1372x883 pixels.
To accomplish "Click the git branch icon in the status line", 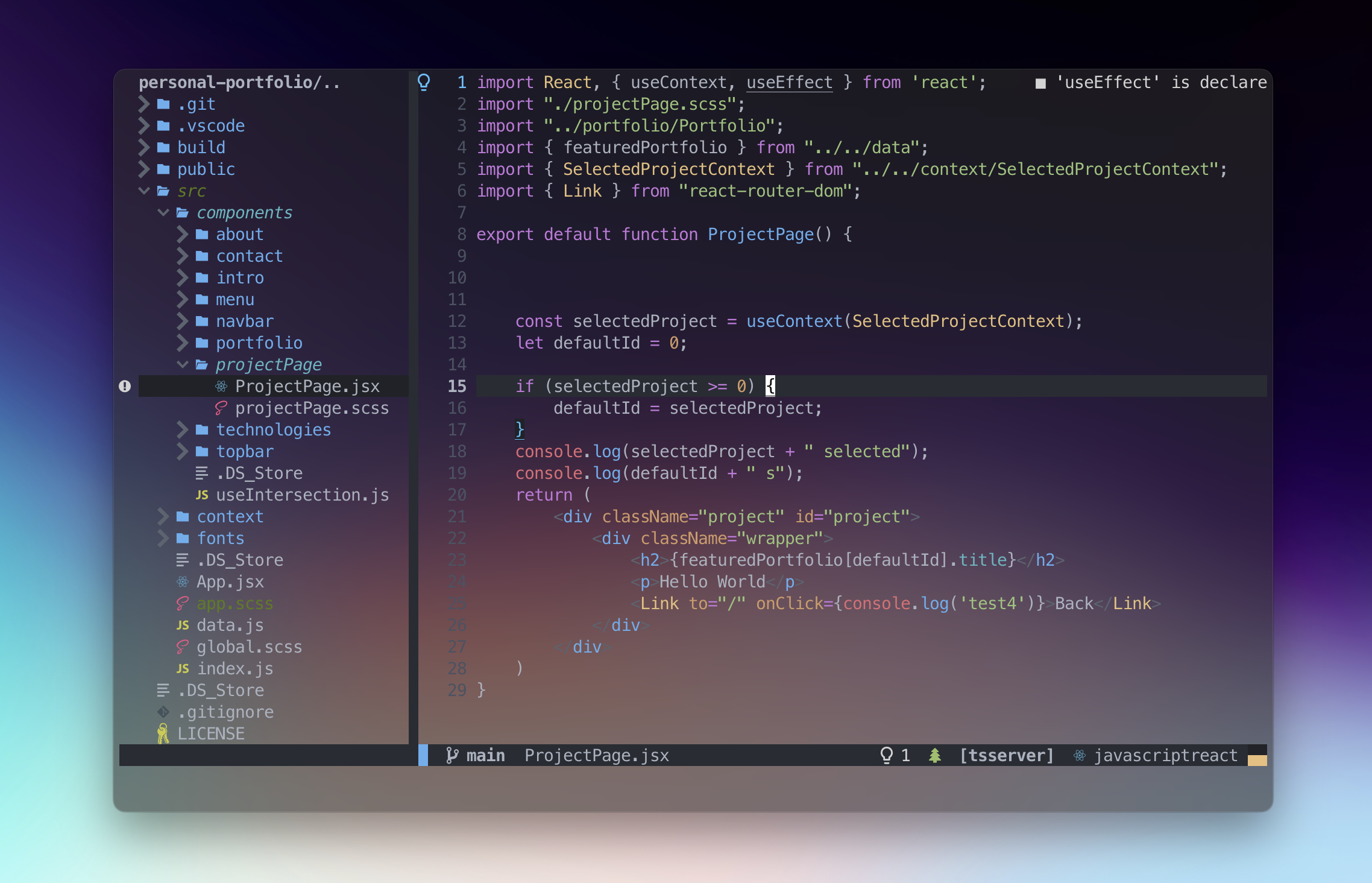I will pos(452,755).
